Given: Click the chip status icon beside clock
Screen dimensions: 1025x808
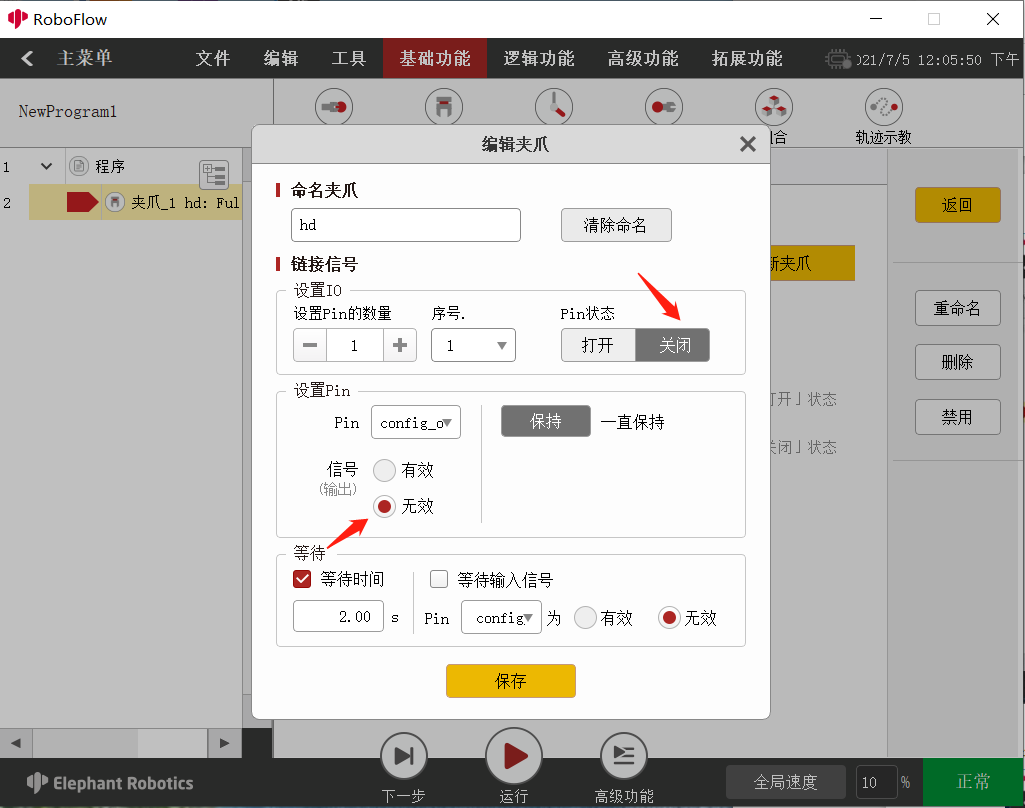Looking at the screenshot, I should 837,59.
